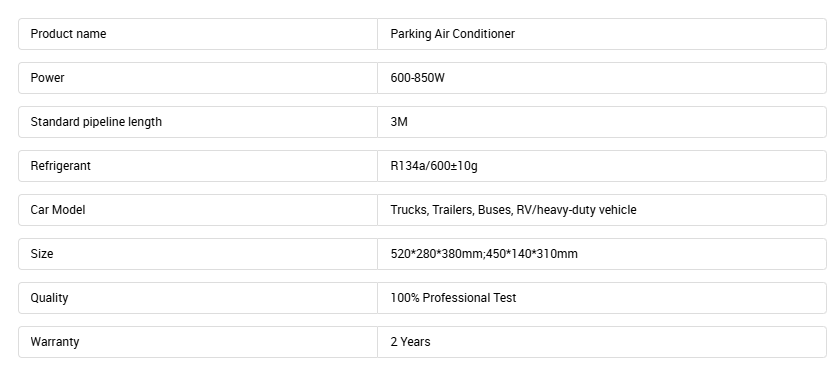Select the 600-850W power value
This screenshot has height=368, width=836.
click(x=417, y=78)
